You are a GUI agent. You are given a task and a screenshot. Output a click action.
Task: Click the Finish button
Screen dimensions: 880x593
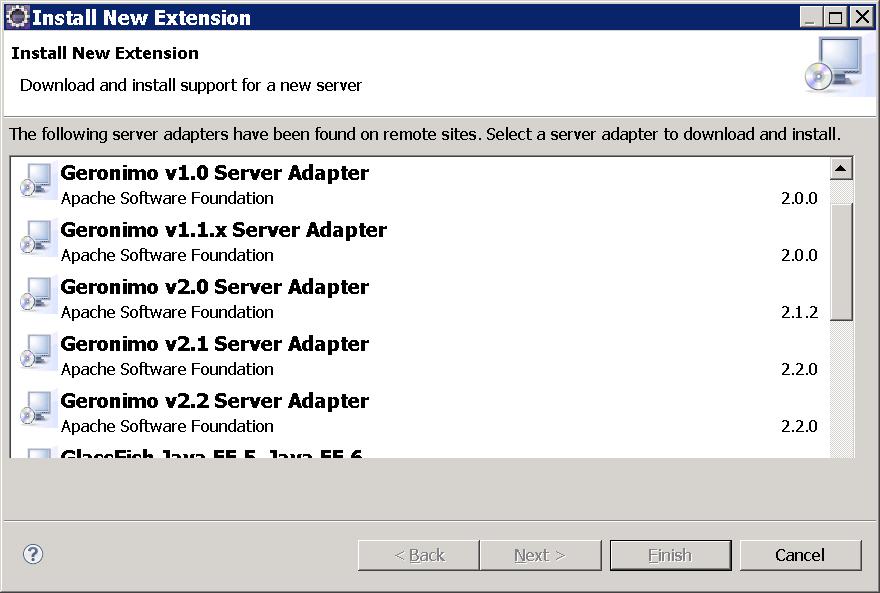point(671,555)
